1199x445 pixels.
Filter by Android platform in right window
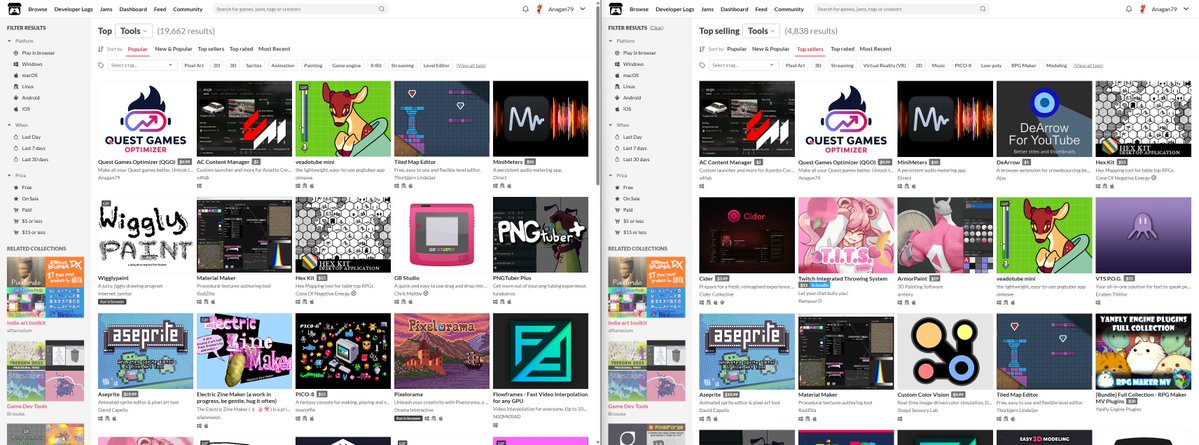pos(628,98)
